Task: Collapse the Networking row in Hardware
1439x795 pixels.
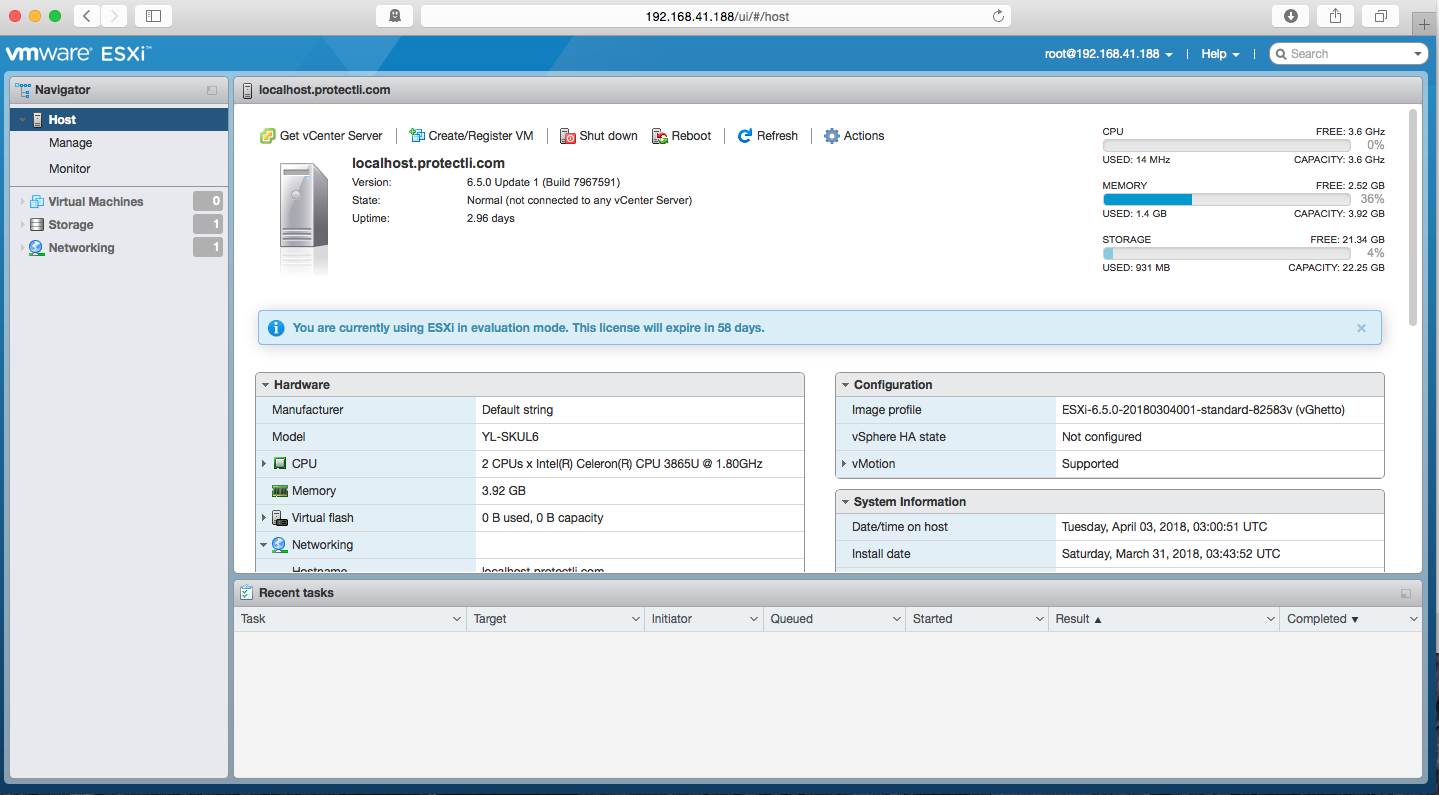Action: tap(264, 545)
